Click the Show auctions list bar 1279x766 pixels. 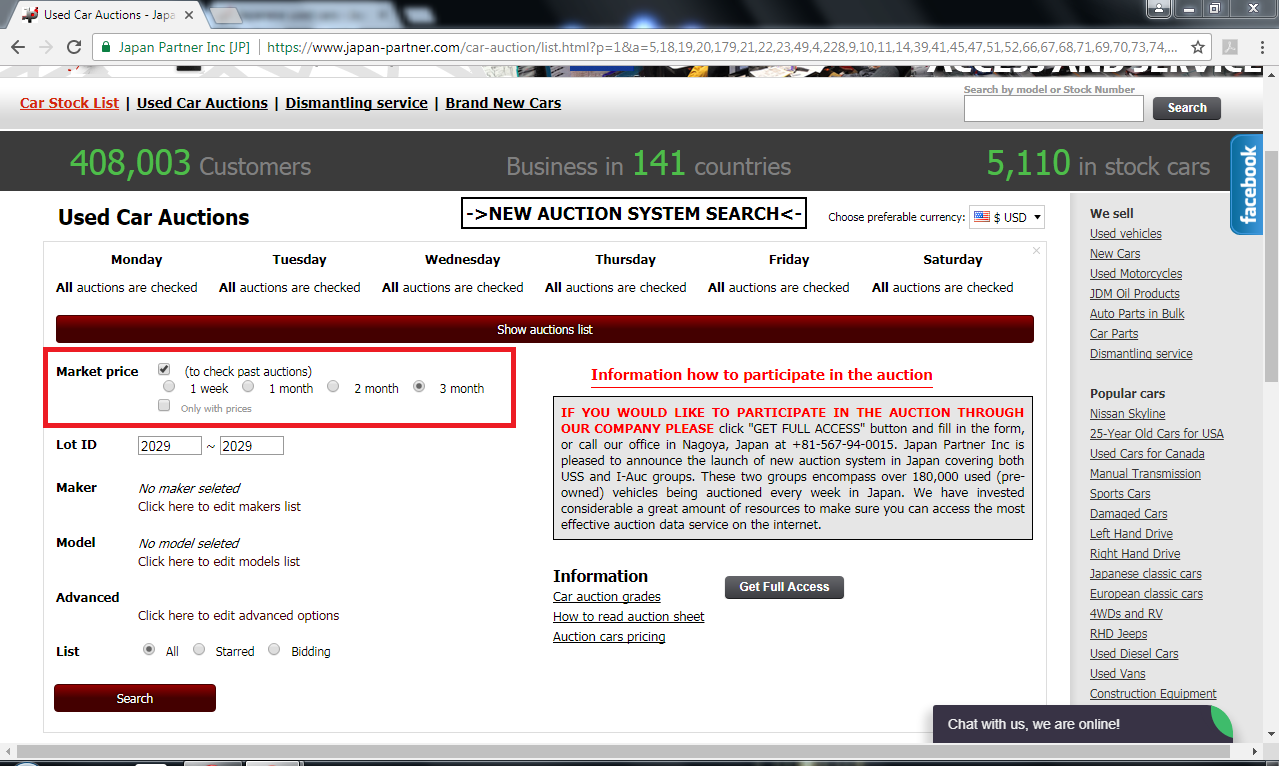[545, 329]
